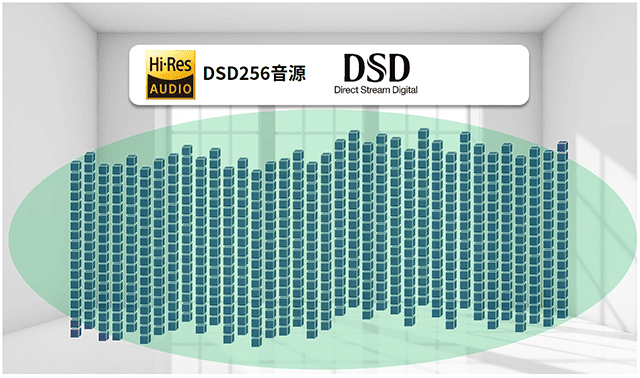Click the Hi-Res Audio logo badge

[x=171, y=75]
